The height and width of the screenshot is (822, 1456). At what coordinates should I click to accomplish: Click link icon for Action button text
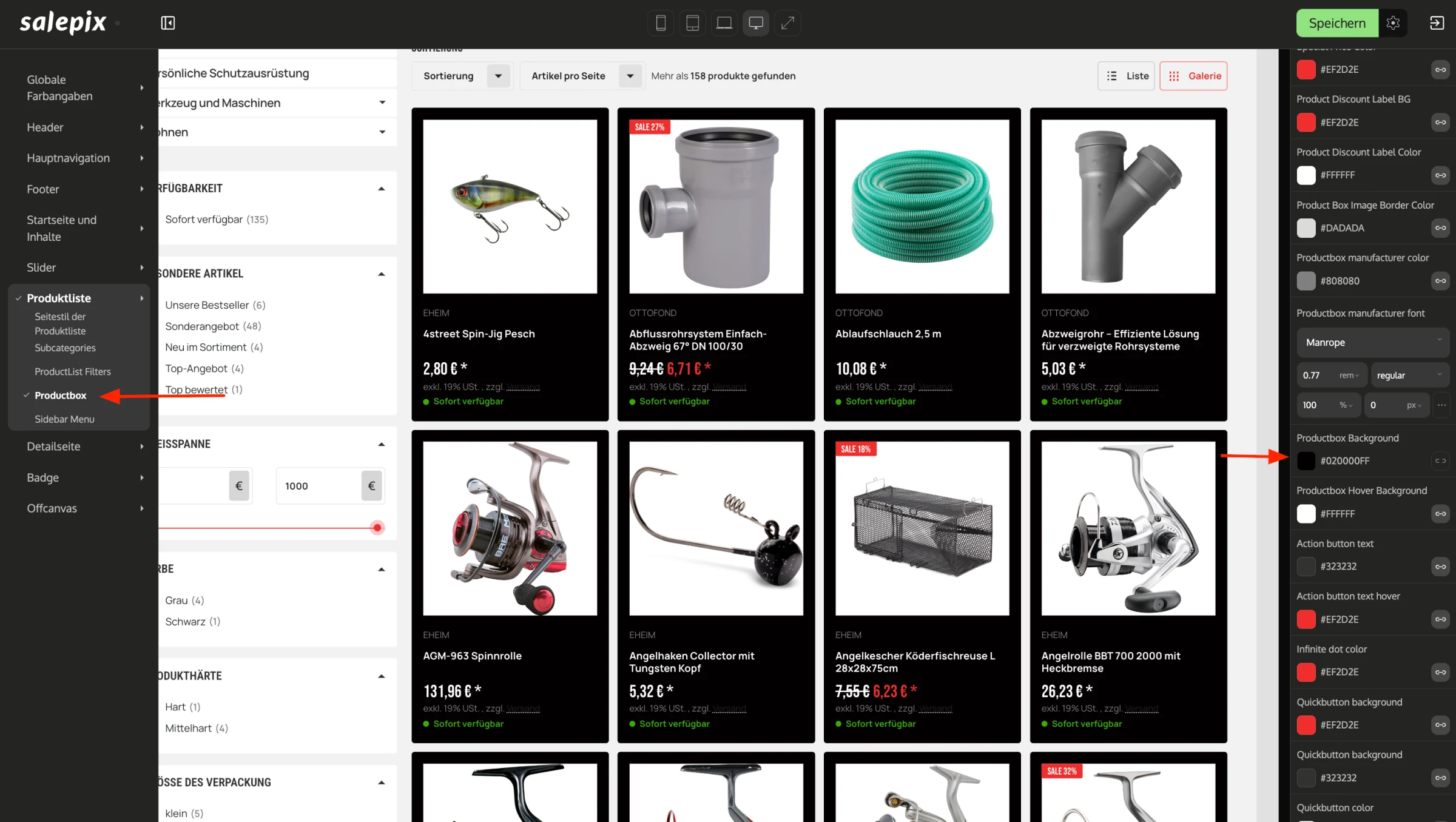1440,567
